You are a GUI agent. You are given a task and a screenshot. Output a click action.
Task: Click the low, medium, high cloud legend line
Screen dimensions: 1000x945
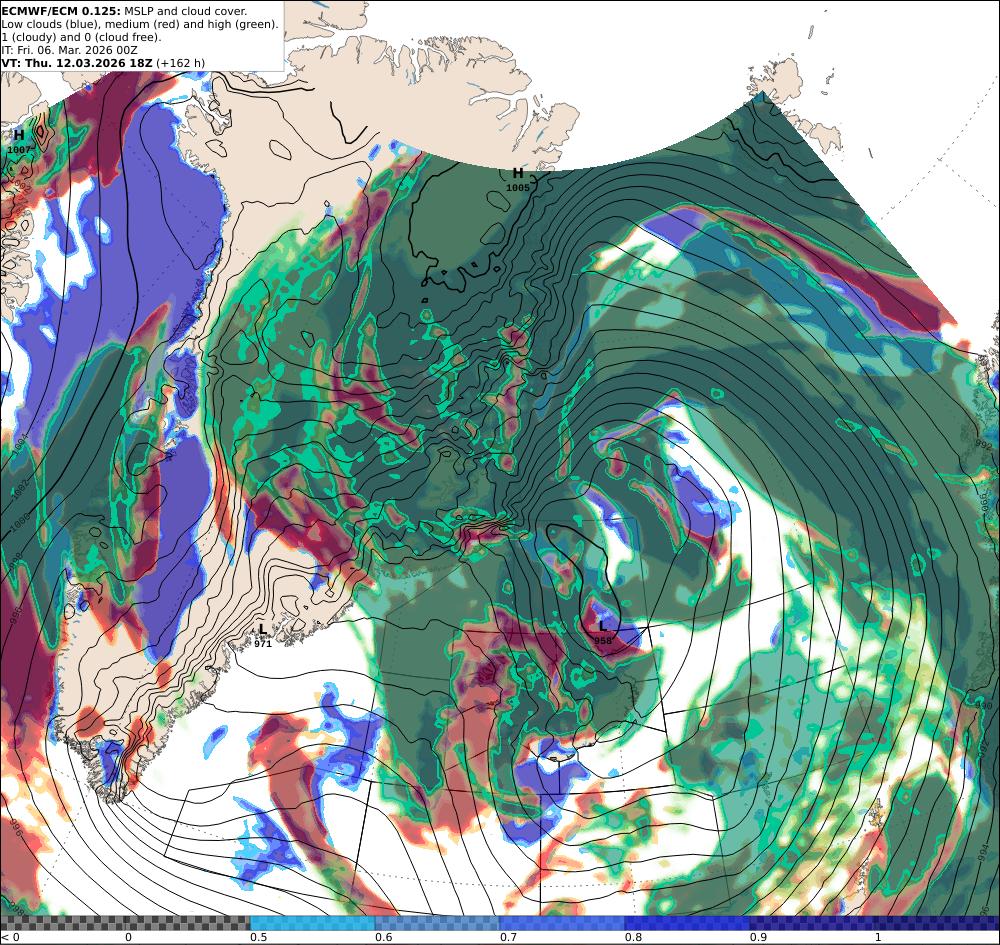coord(140,24)
